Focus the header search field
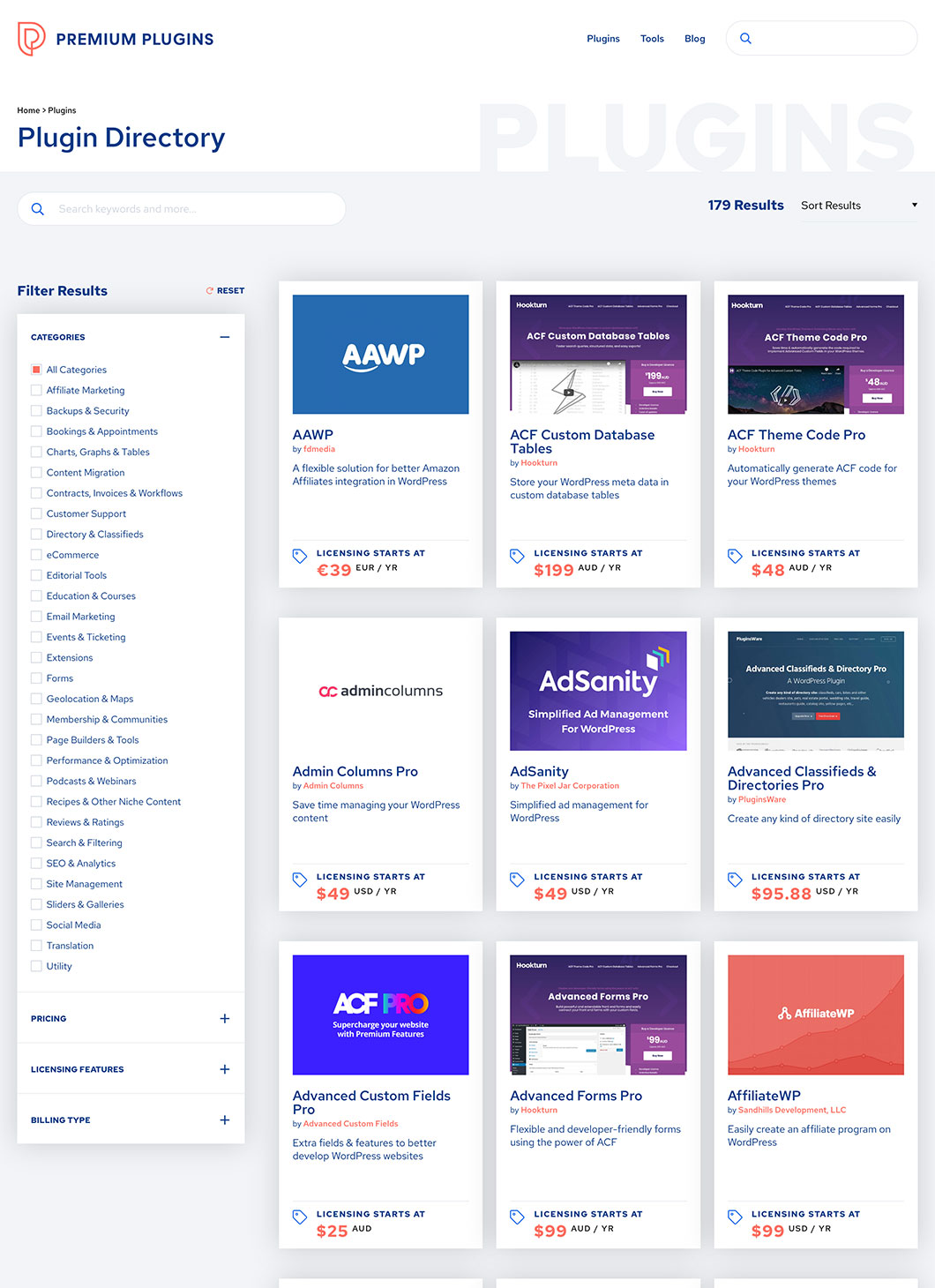This screenshot has height=1288, width=935. [822, 39]
